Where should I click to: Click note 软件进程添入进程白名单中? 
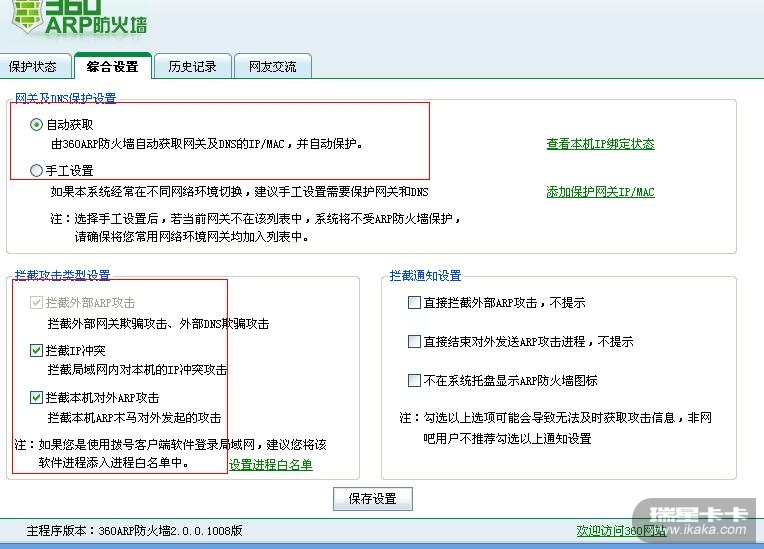[x=113, y=462]
